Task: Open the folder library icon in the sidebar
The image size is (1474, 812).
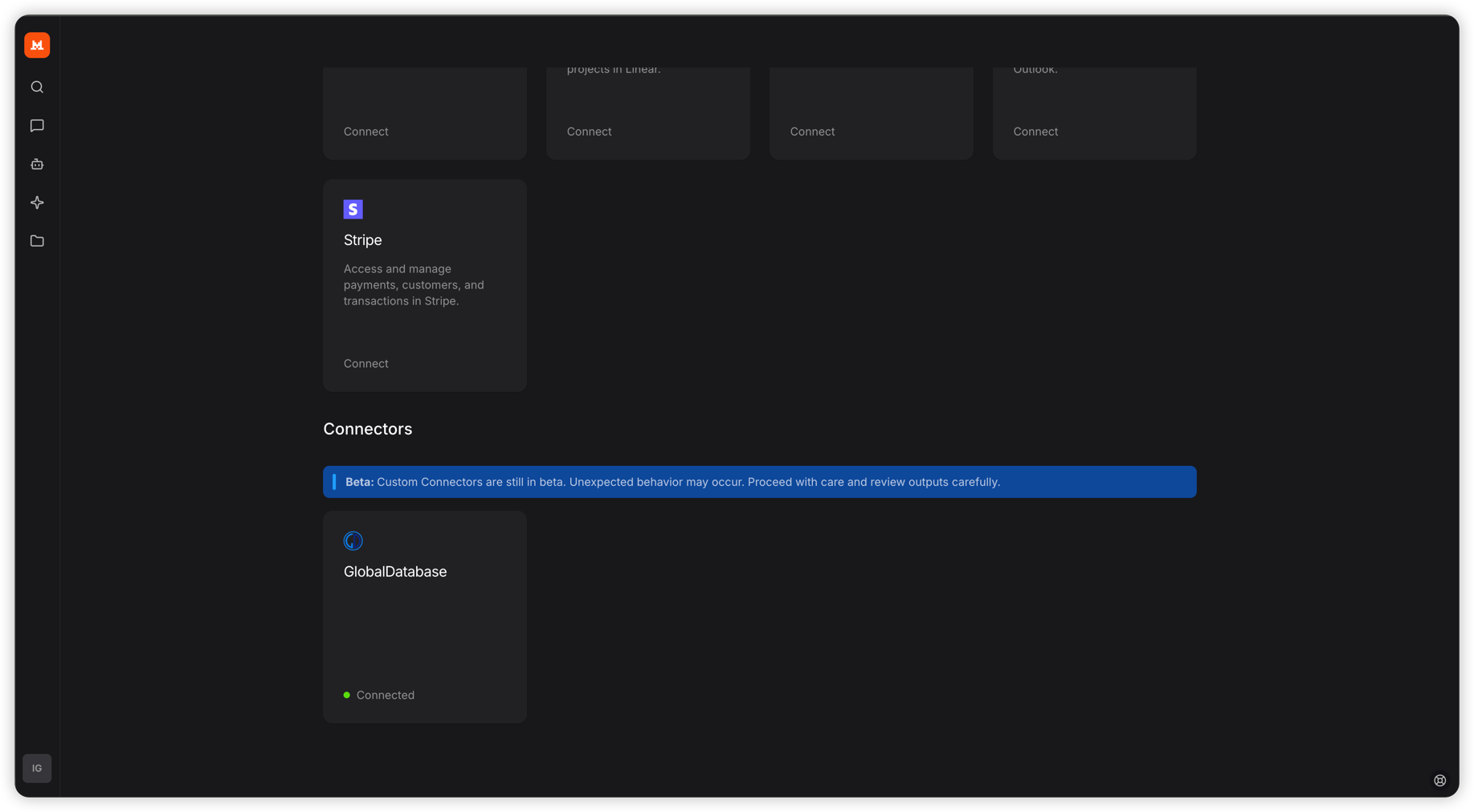Action: pos(37,240)
